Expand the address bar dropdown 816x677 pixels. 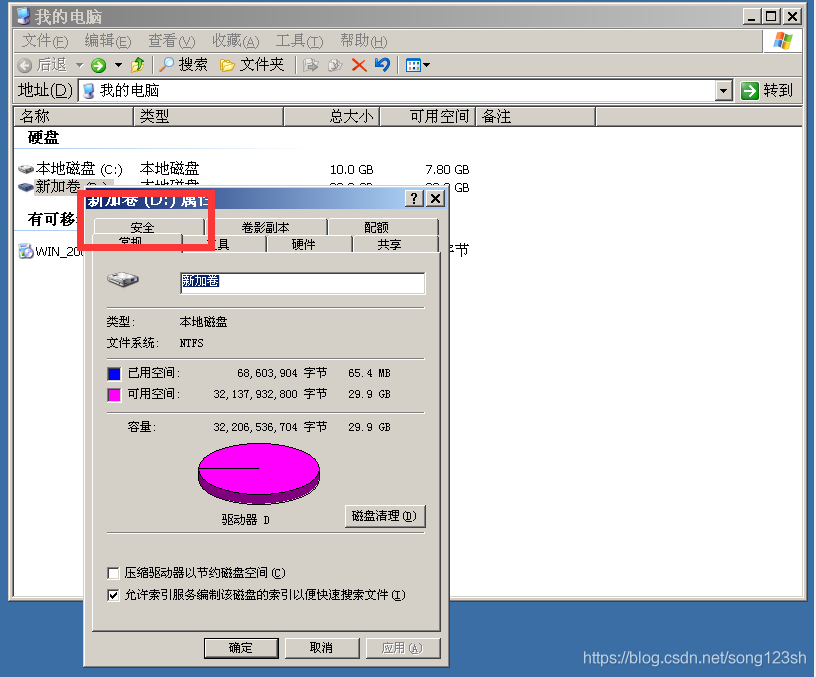tap(723, 91)
